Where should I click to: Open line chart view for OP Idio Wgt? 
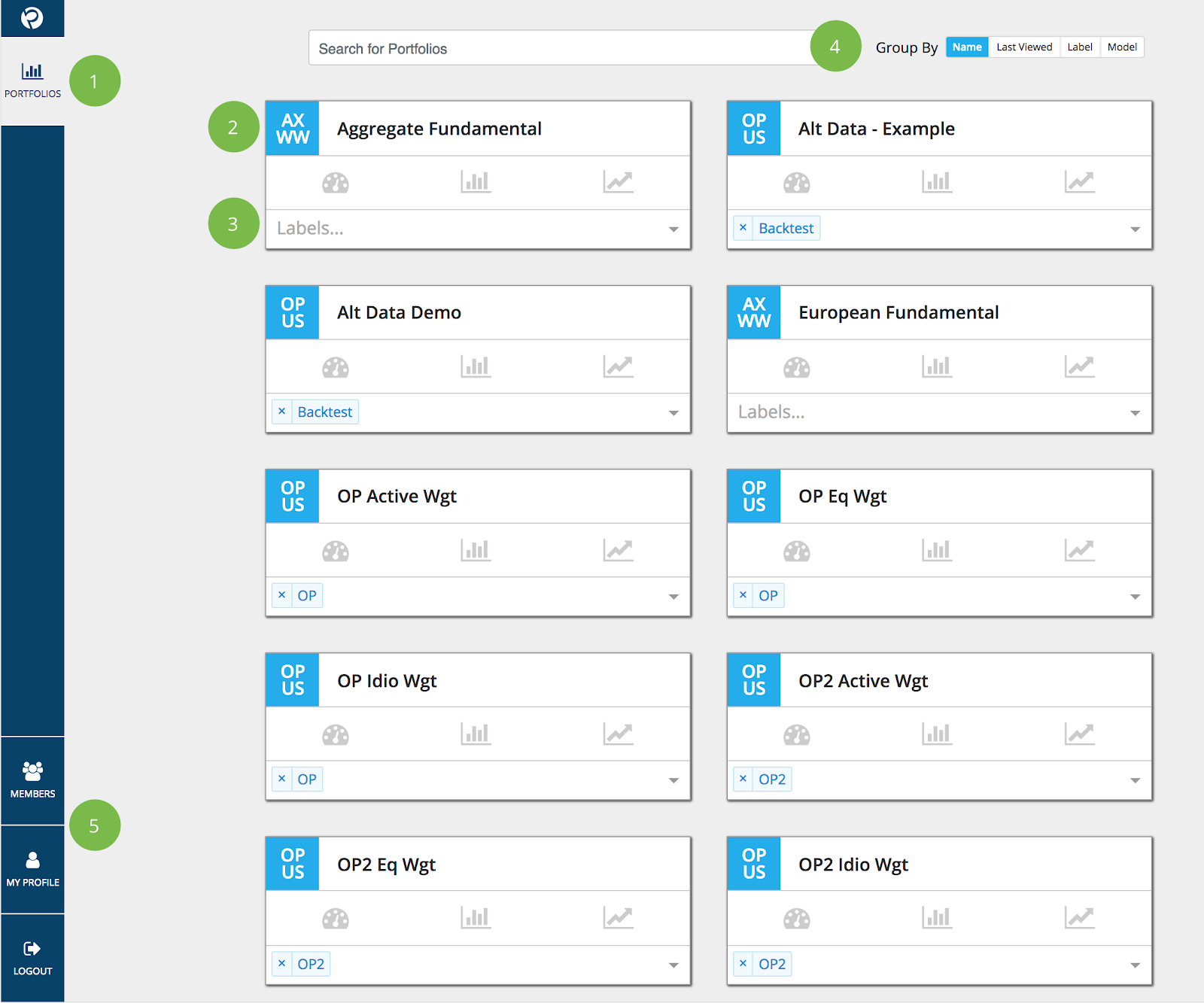pos(618,734)
